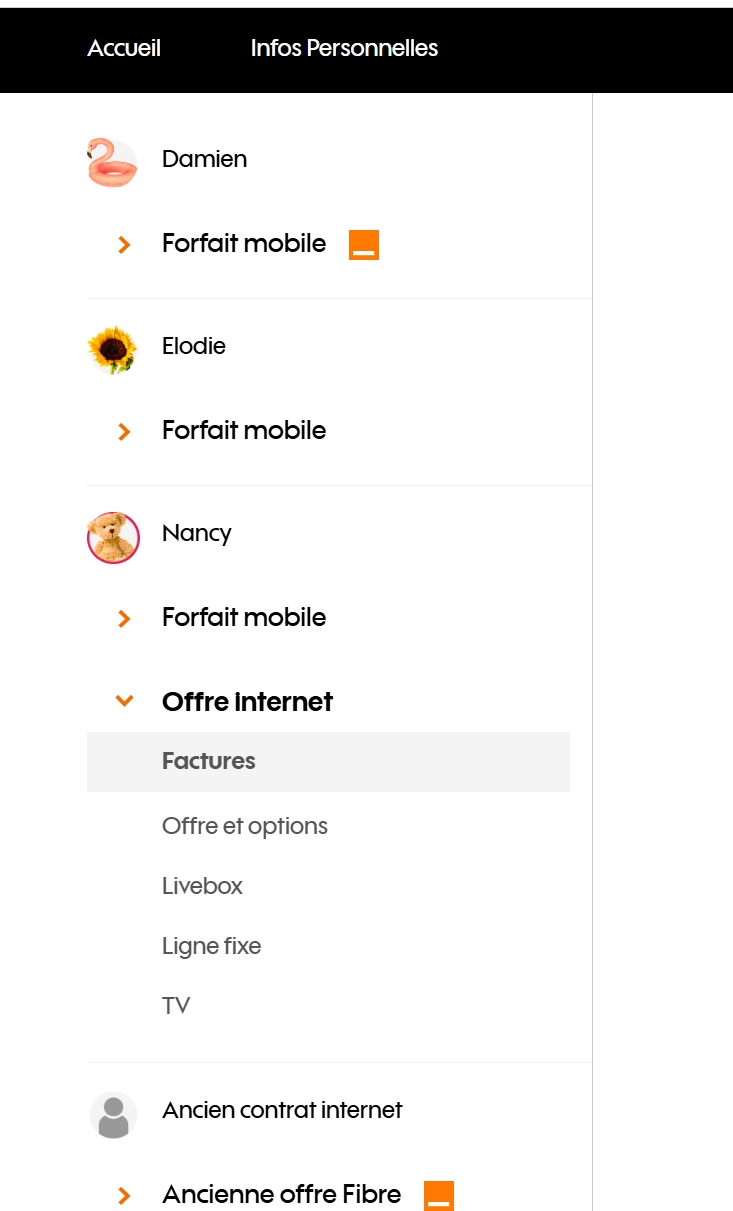
Task: Click Damien's flamingo avatar
Action: point(112,163)
